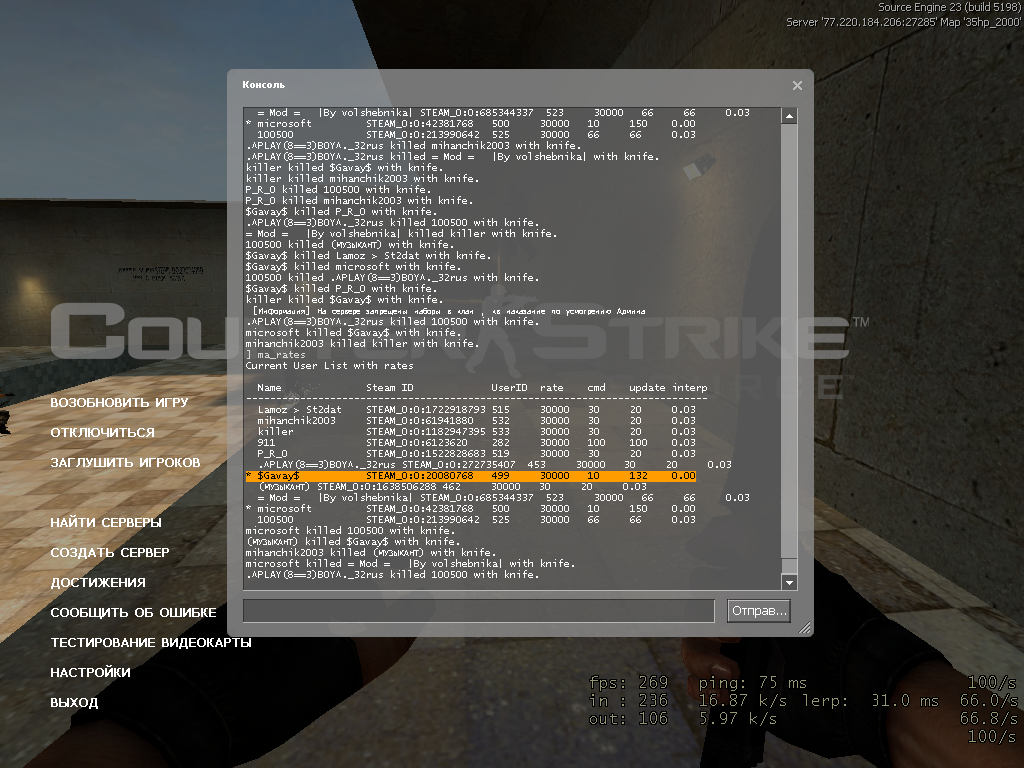This screenshot has height=768, width=1024.
Task: Click Steam ID STEAM_0:0:272735407
Action: click(x=459, y=464)
